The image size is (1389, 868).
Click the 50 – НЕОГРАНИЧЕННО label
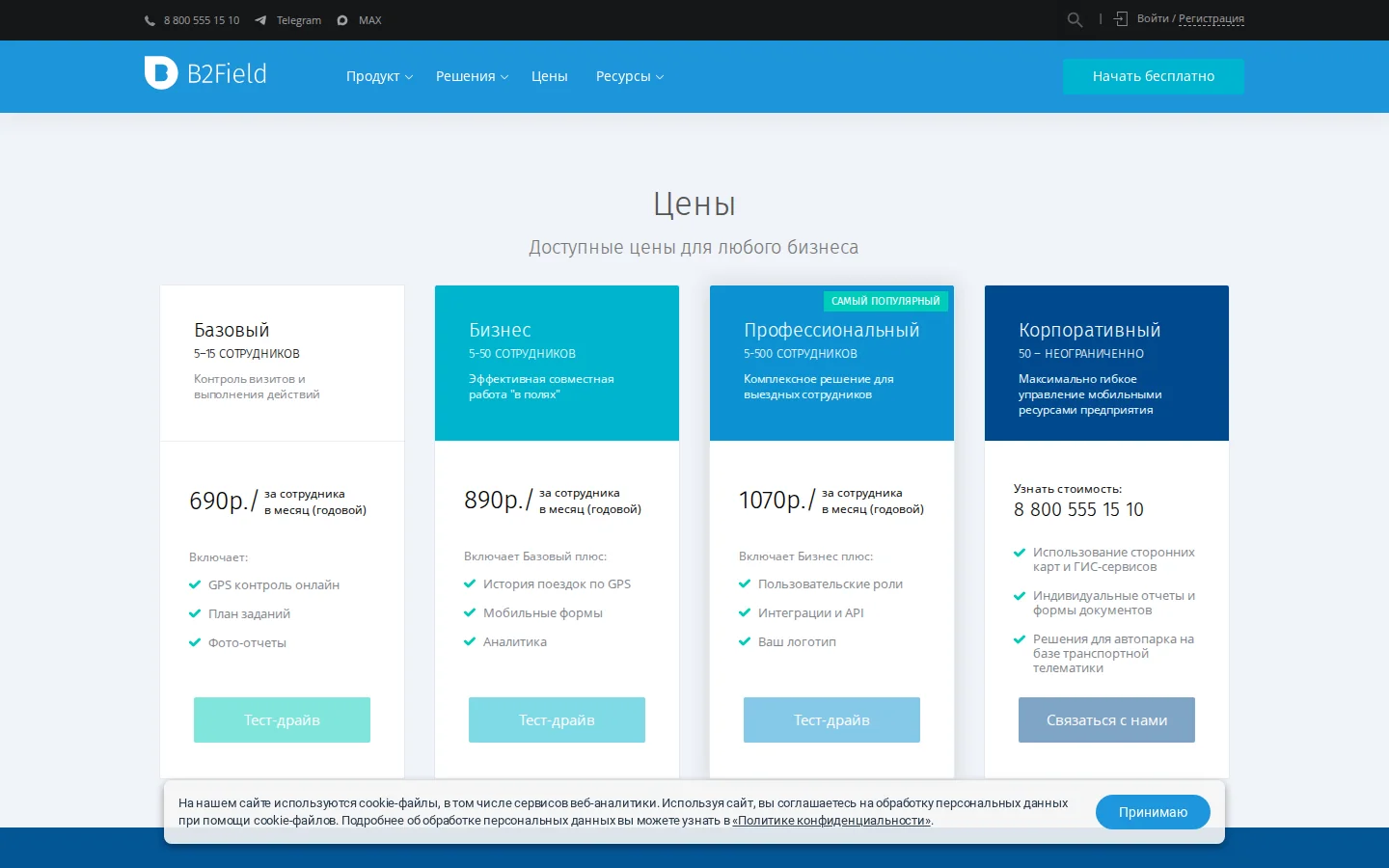(1081, 354)
